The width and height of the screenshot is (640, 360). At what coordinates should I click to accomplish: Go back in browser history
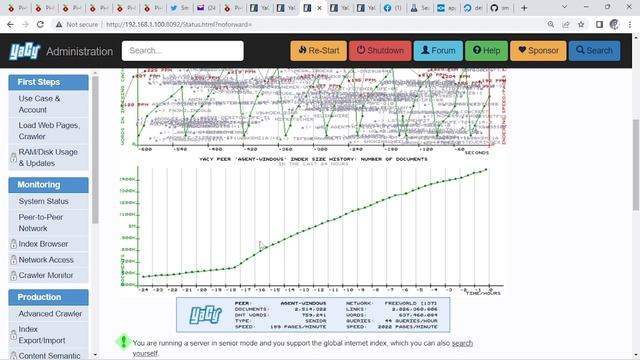coord(10,24)
